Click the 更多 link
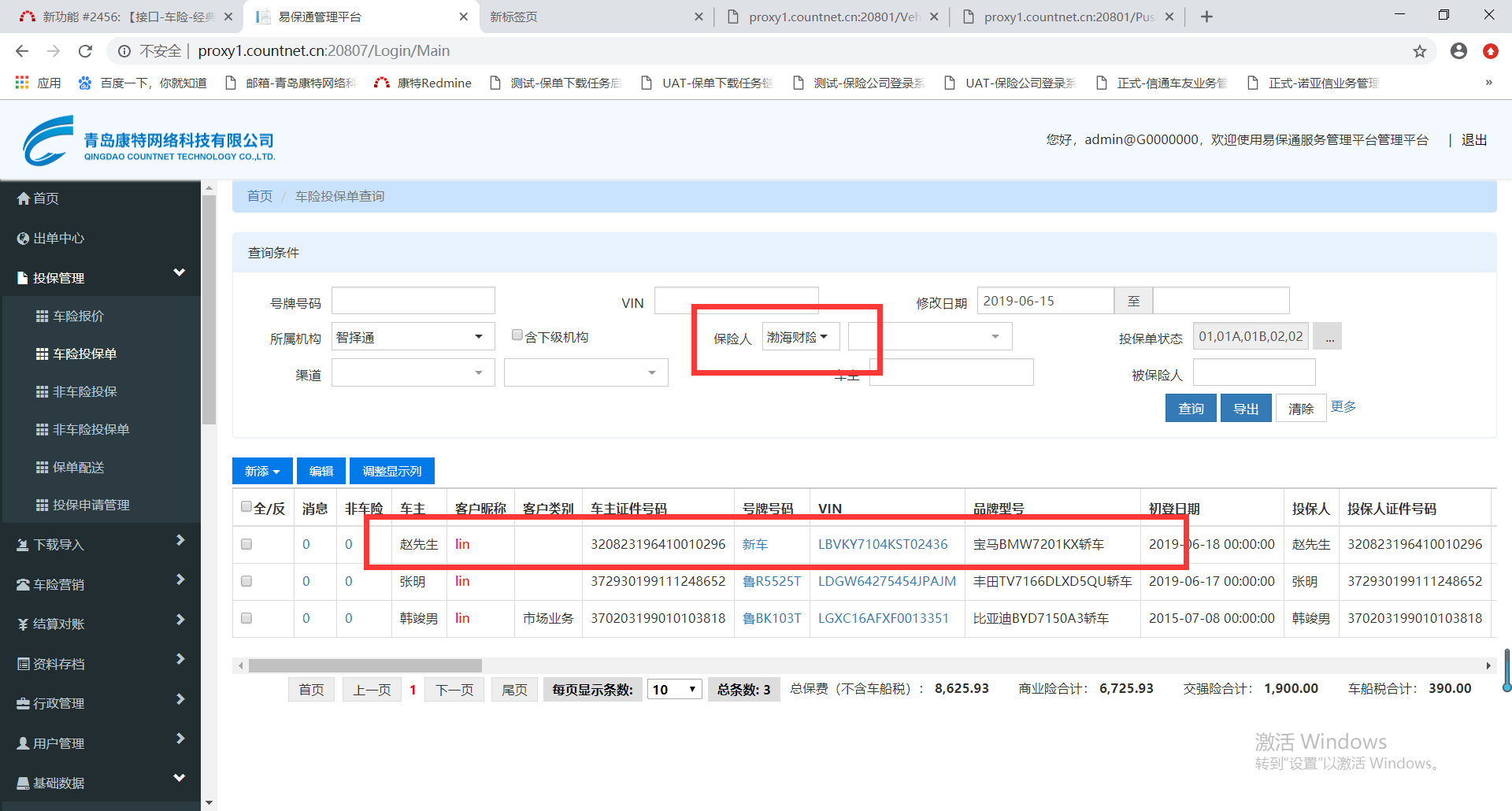The image size is (1512, 811). 1343,406
